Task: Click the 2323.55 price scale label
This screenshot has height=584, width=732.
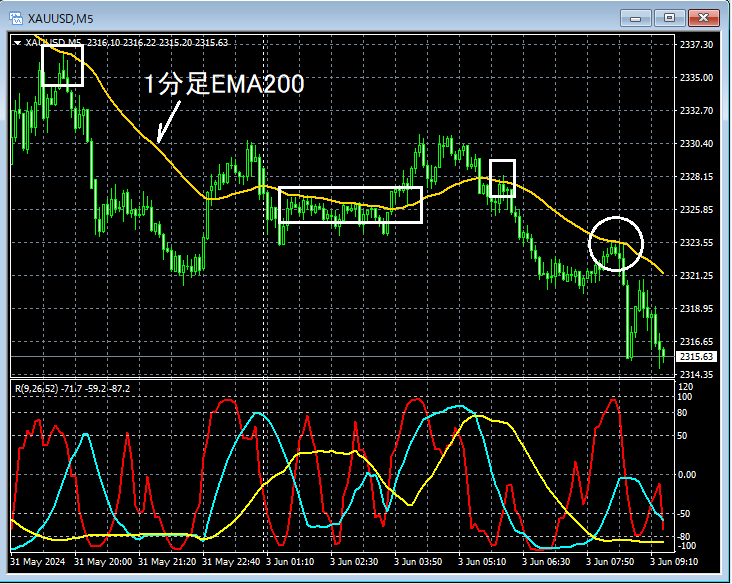Action: coord(697,242)
